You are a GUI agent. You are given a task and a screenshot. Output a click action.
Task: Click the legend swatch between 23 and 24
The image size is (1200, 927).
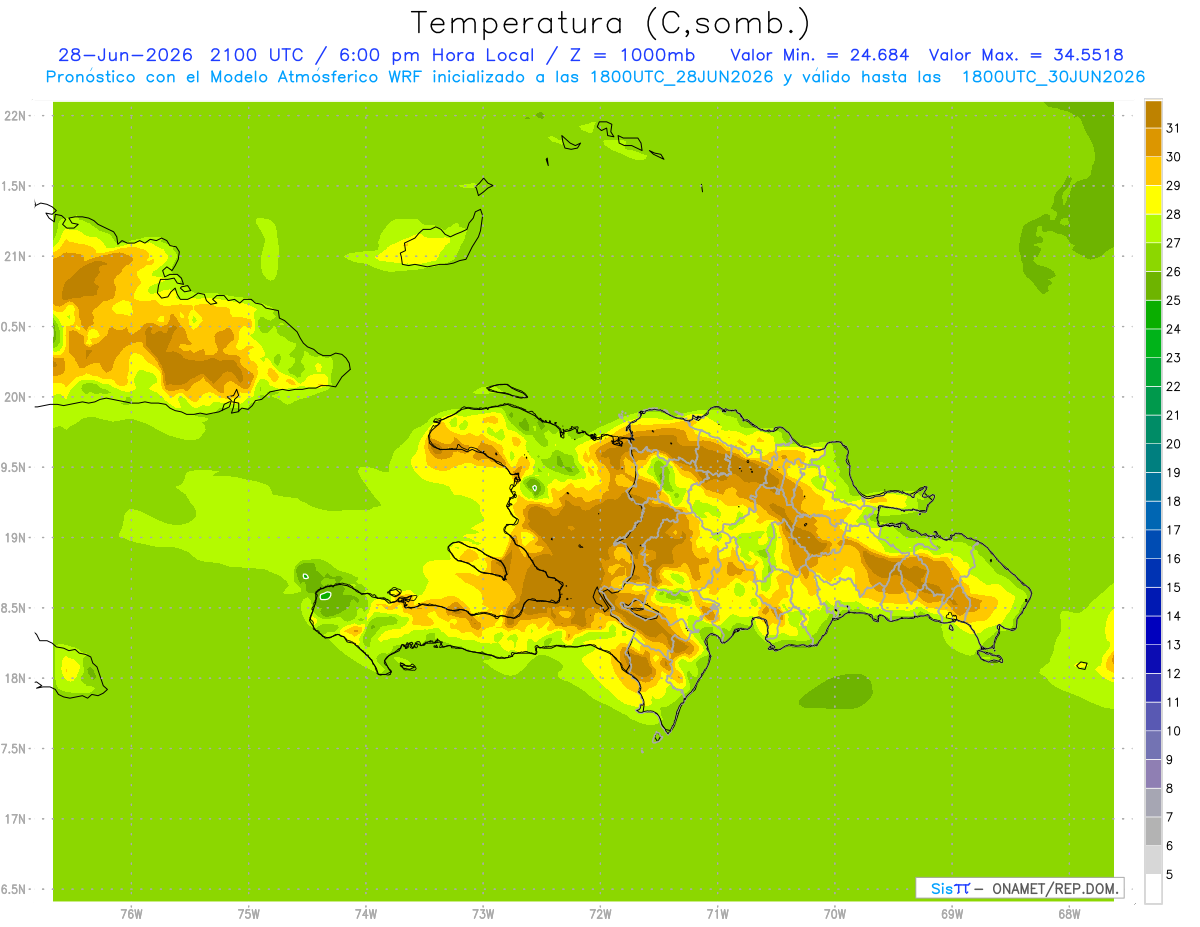(x=1153, y=343)
